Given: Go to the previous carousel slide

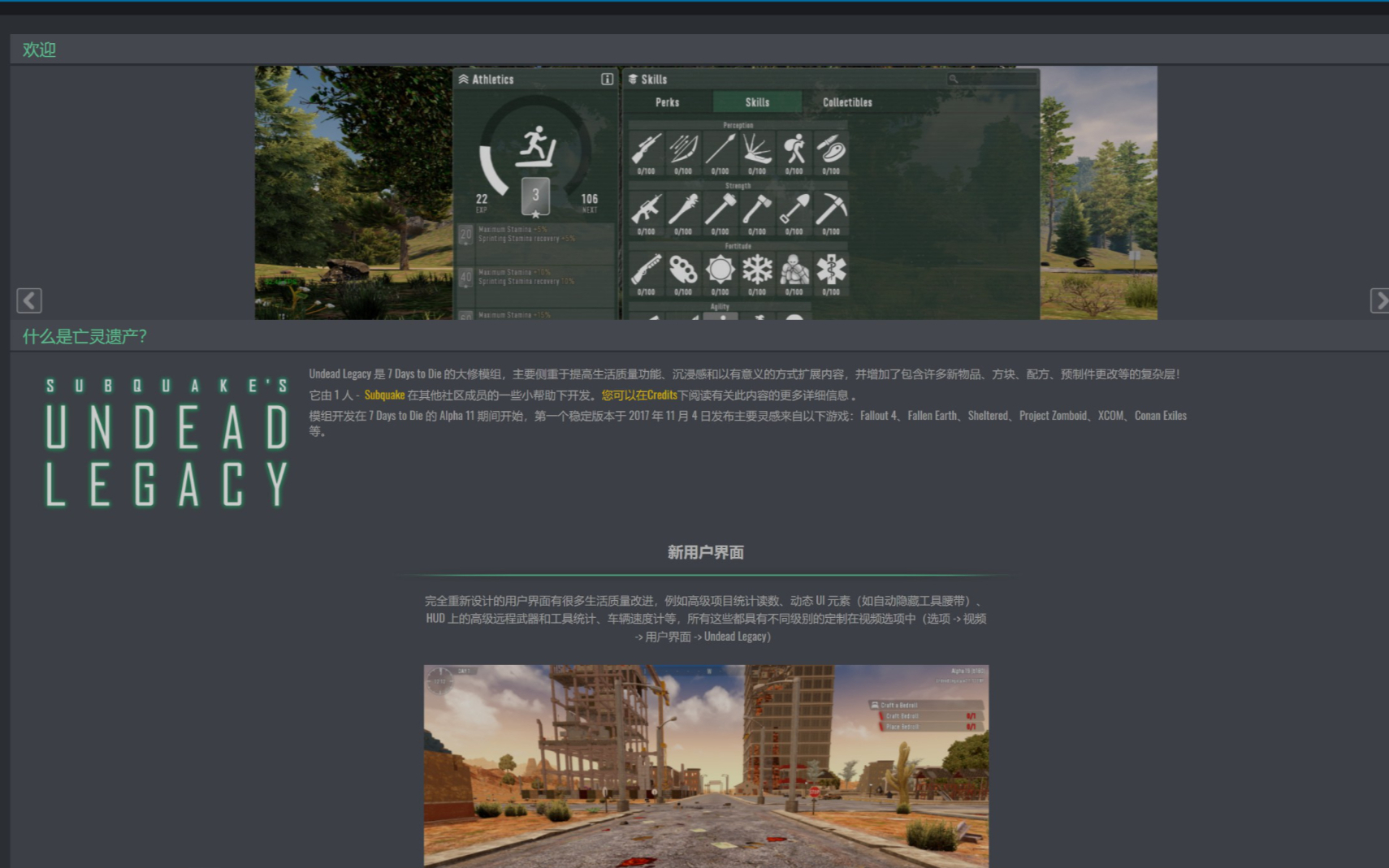Looking at the screenshot, I should [x=29, y=300].
